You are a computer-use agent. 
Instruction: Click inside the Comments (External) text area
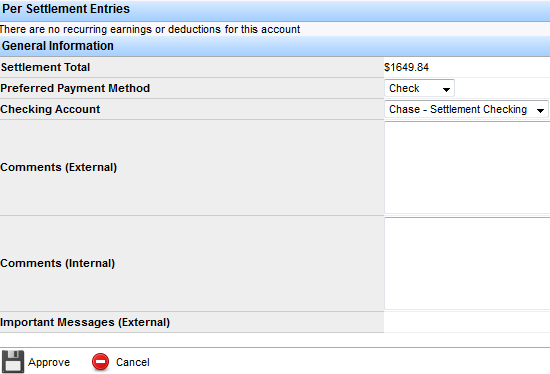[x=467, y=168]
